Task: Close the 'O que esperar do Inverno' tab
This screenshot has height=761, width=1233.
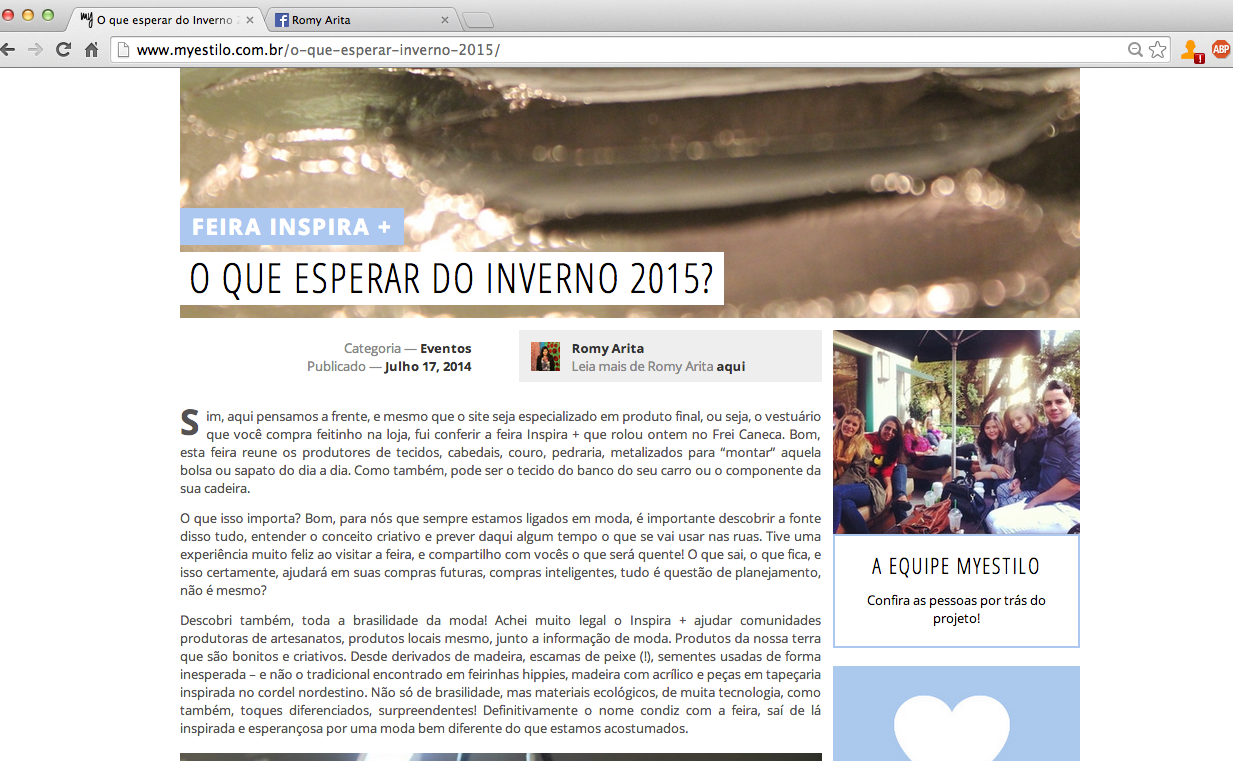Action: (x=250, y=20)
